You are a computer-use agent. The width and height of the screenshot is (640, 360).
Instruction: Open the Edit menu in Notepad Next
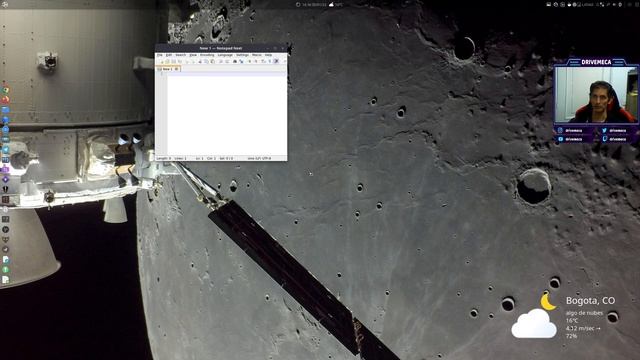tap(169, 55)
